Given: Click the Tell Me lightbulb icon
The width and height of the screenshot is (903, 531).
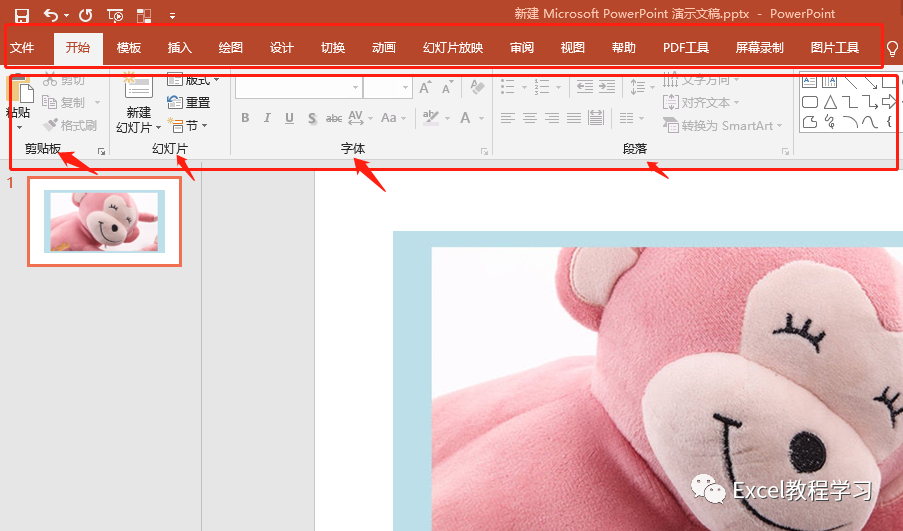Looking at the screenshot, I should click(x=892, y=49).
